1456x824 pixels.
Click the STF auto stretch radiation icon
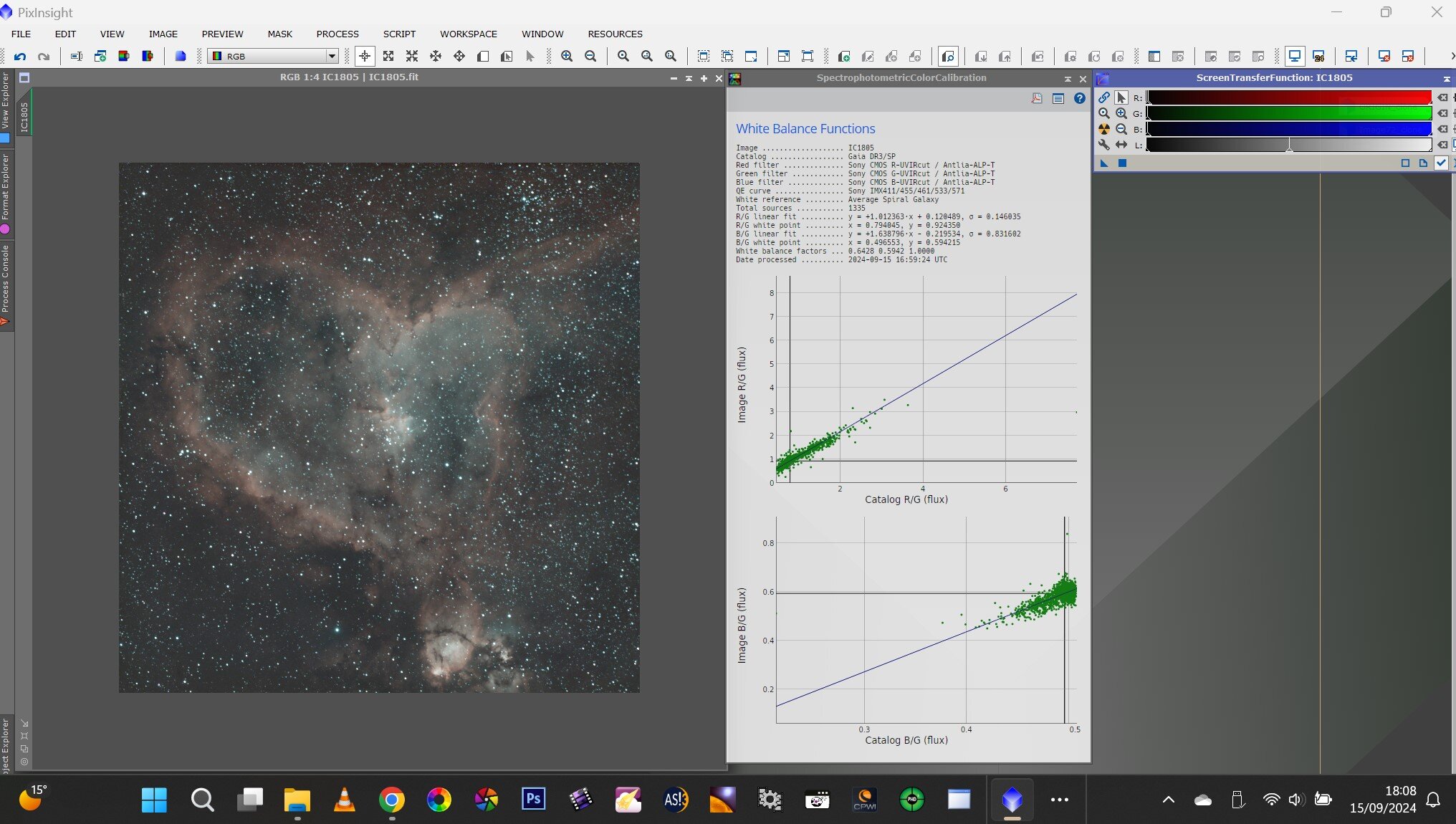click(x=1103, y=129)
